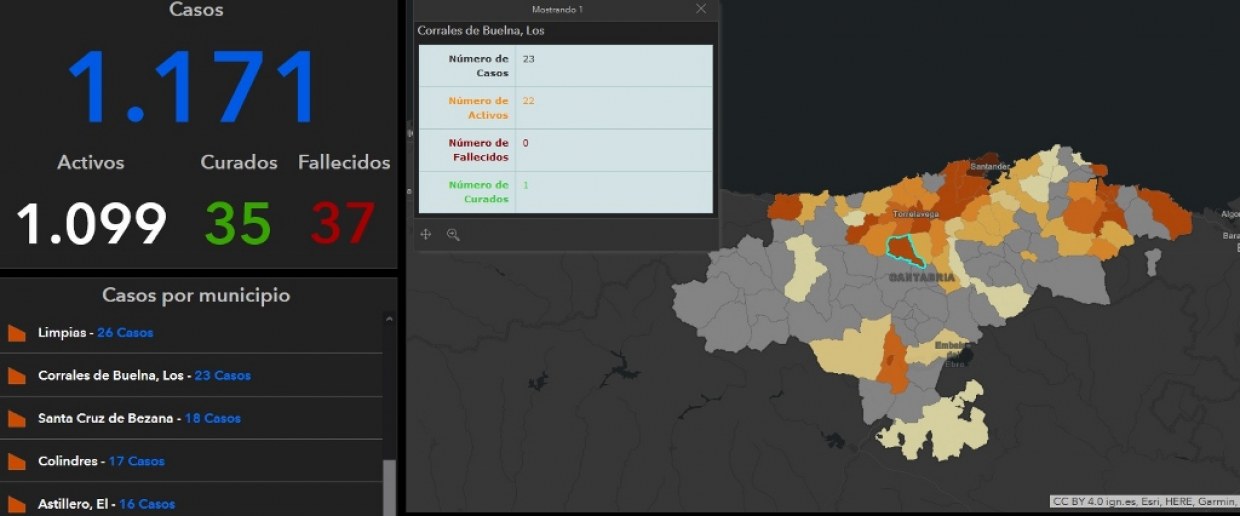Open Colindres 17 Casos in the list

(101, 462)
